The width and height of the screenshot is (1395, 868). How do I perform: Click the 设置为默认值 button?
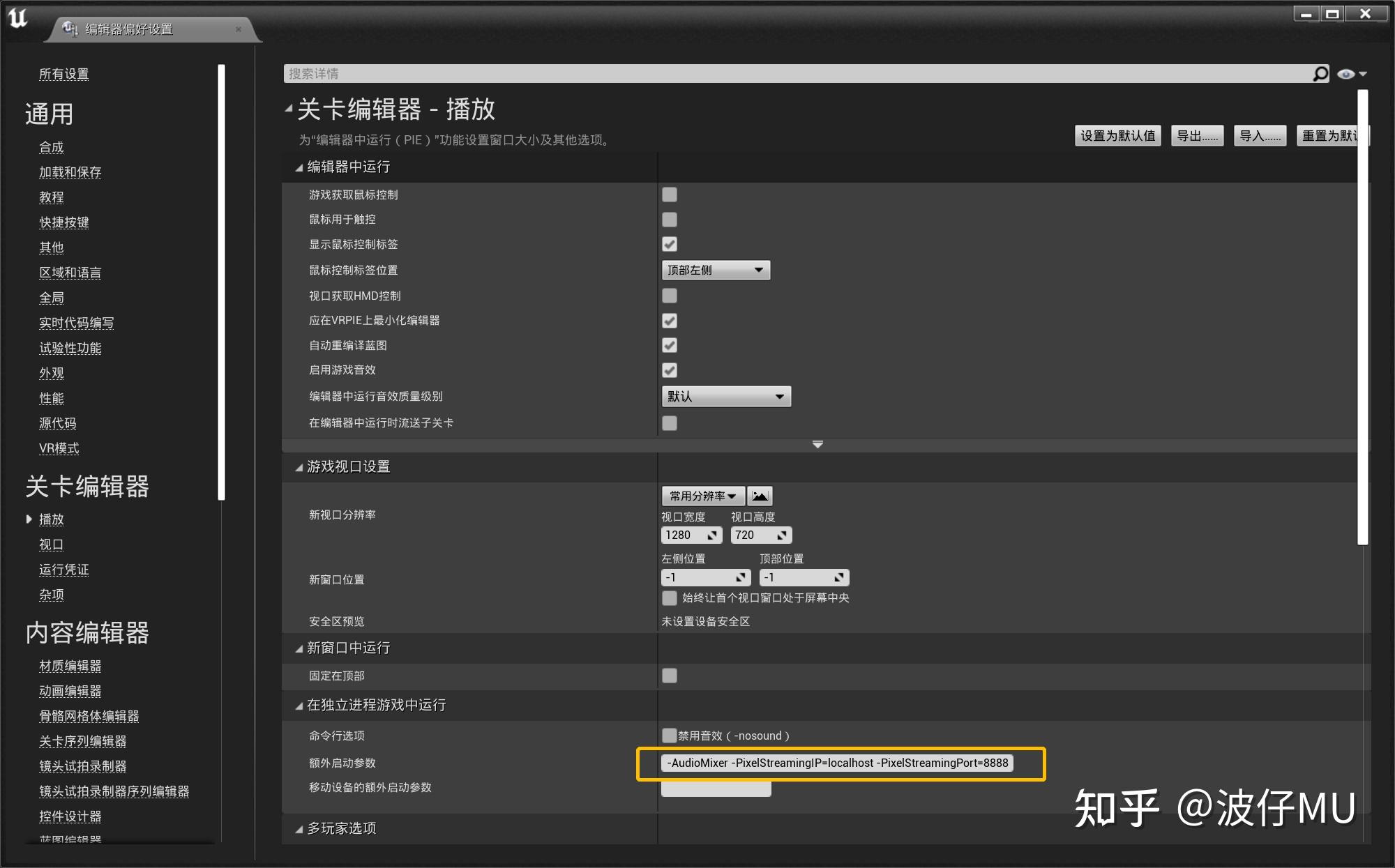1117,136
